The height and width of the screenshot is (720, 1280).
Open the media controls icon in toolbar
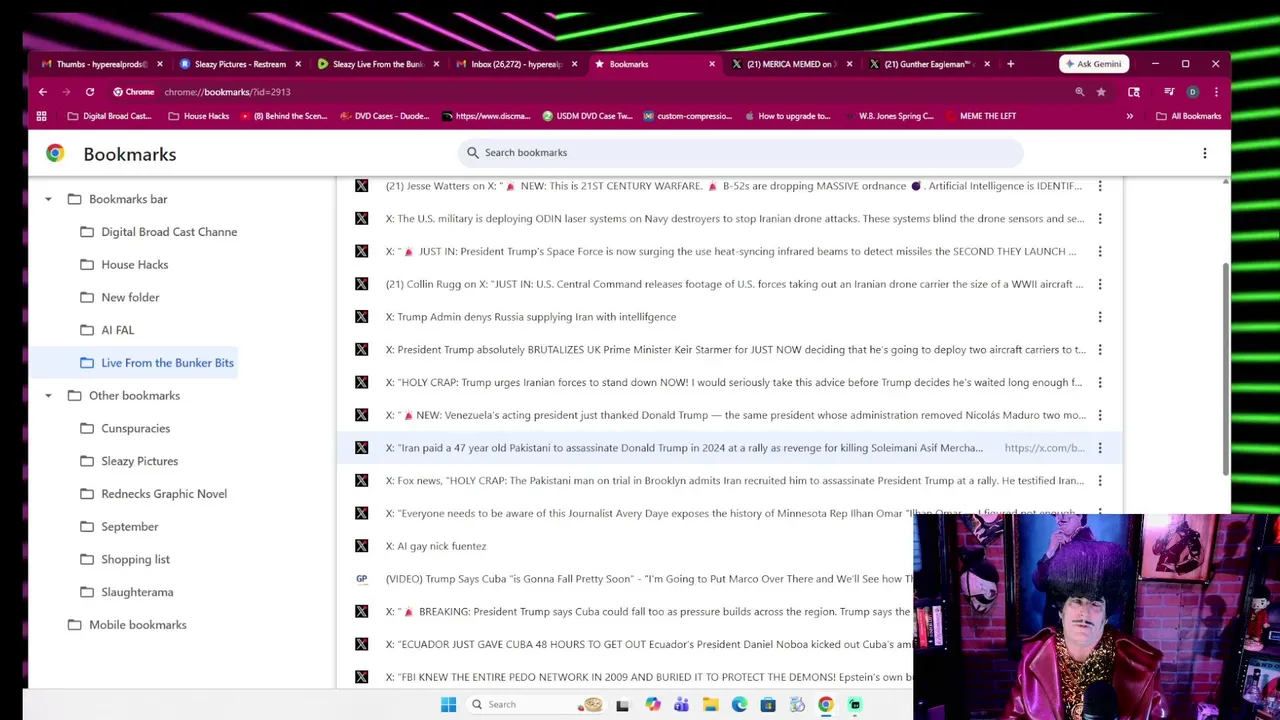pyautogui.click(x=1169, y=92)
